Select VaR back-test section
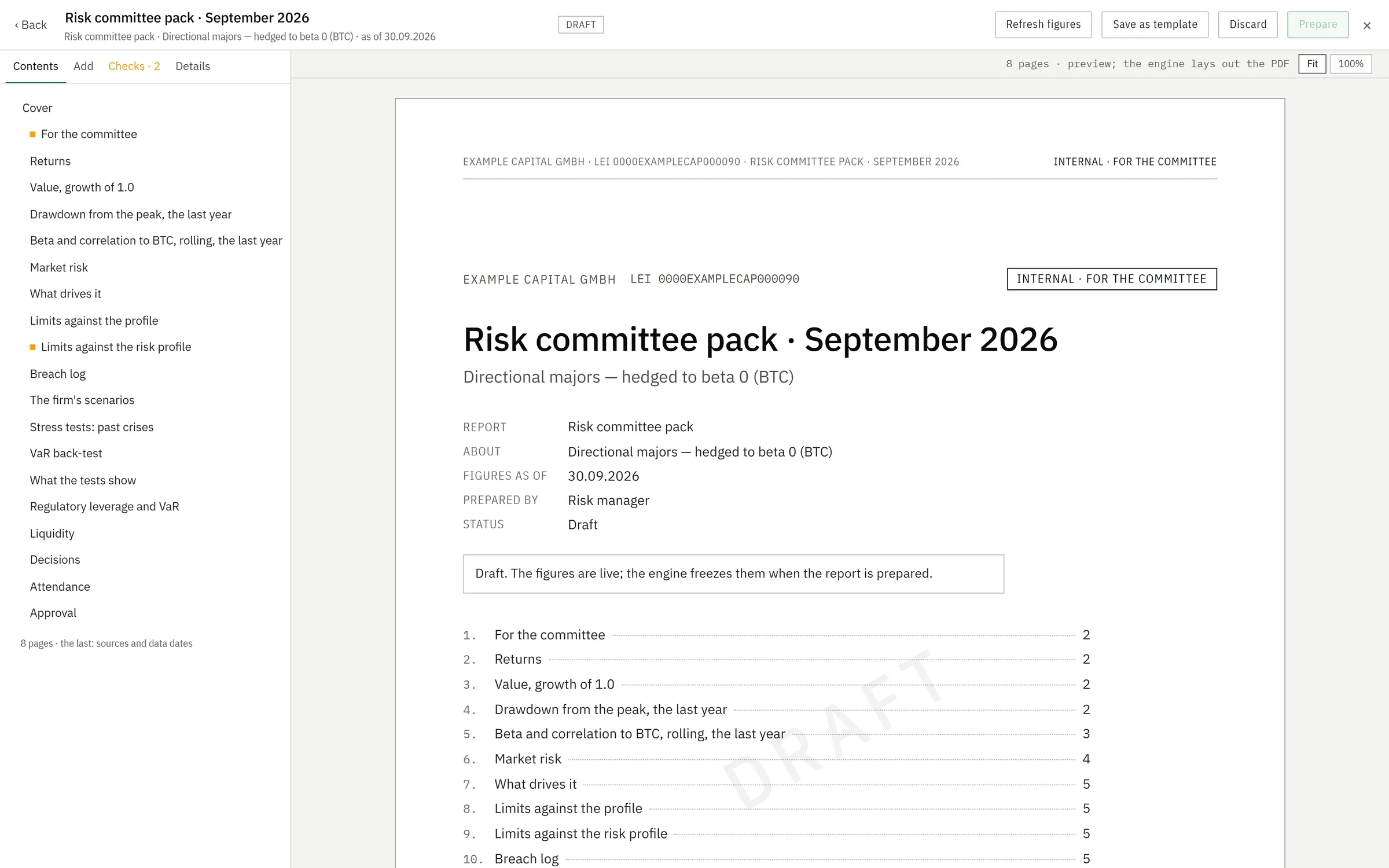The image size is (1389, 868). 66,454
